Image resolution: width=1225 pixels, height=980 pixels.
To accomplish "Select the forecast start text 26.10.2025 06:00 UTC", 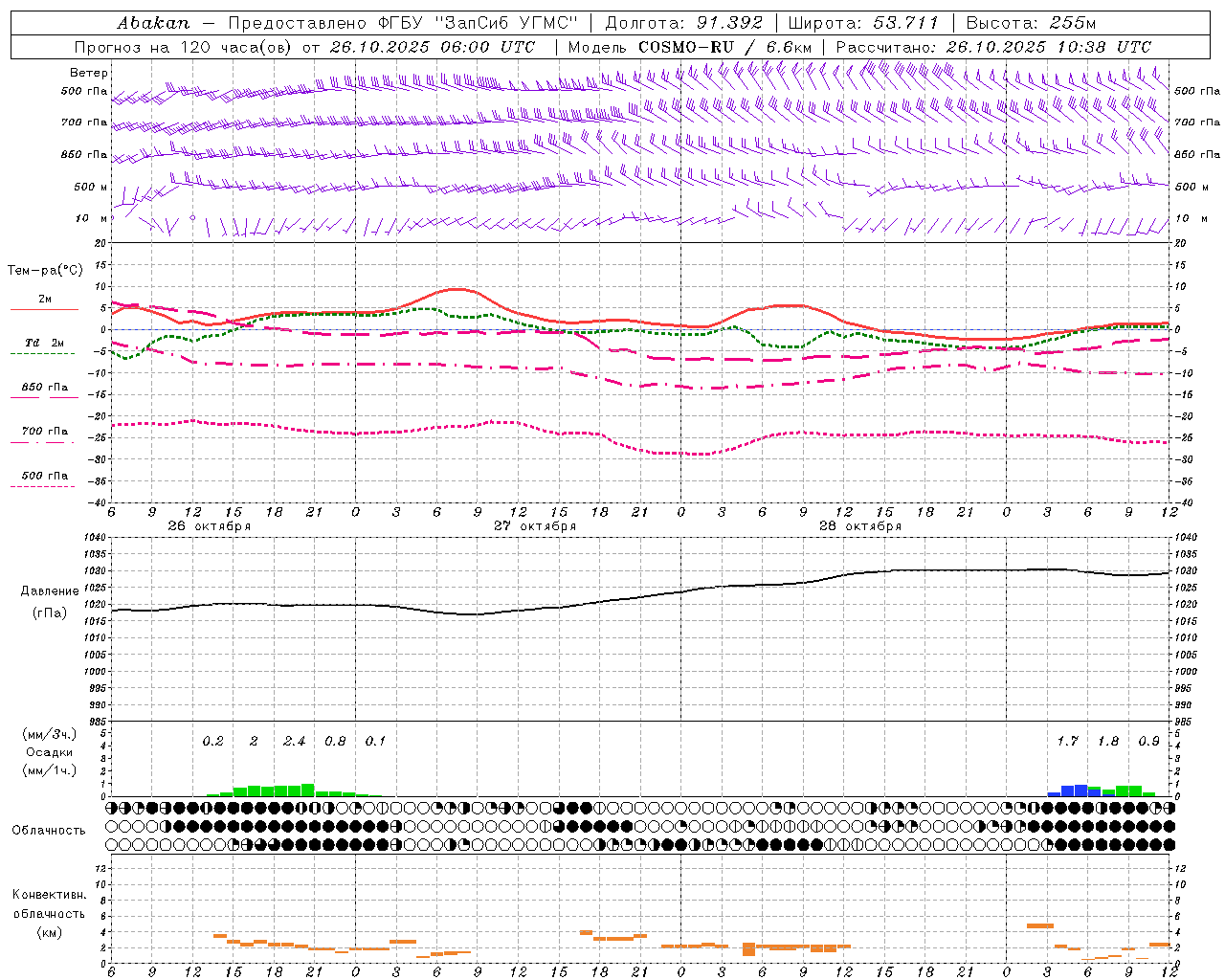I will click(x=433, y=47).
